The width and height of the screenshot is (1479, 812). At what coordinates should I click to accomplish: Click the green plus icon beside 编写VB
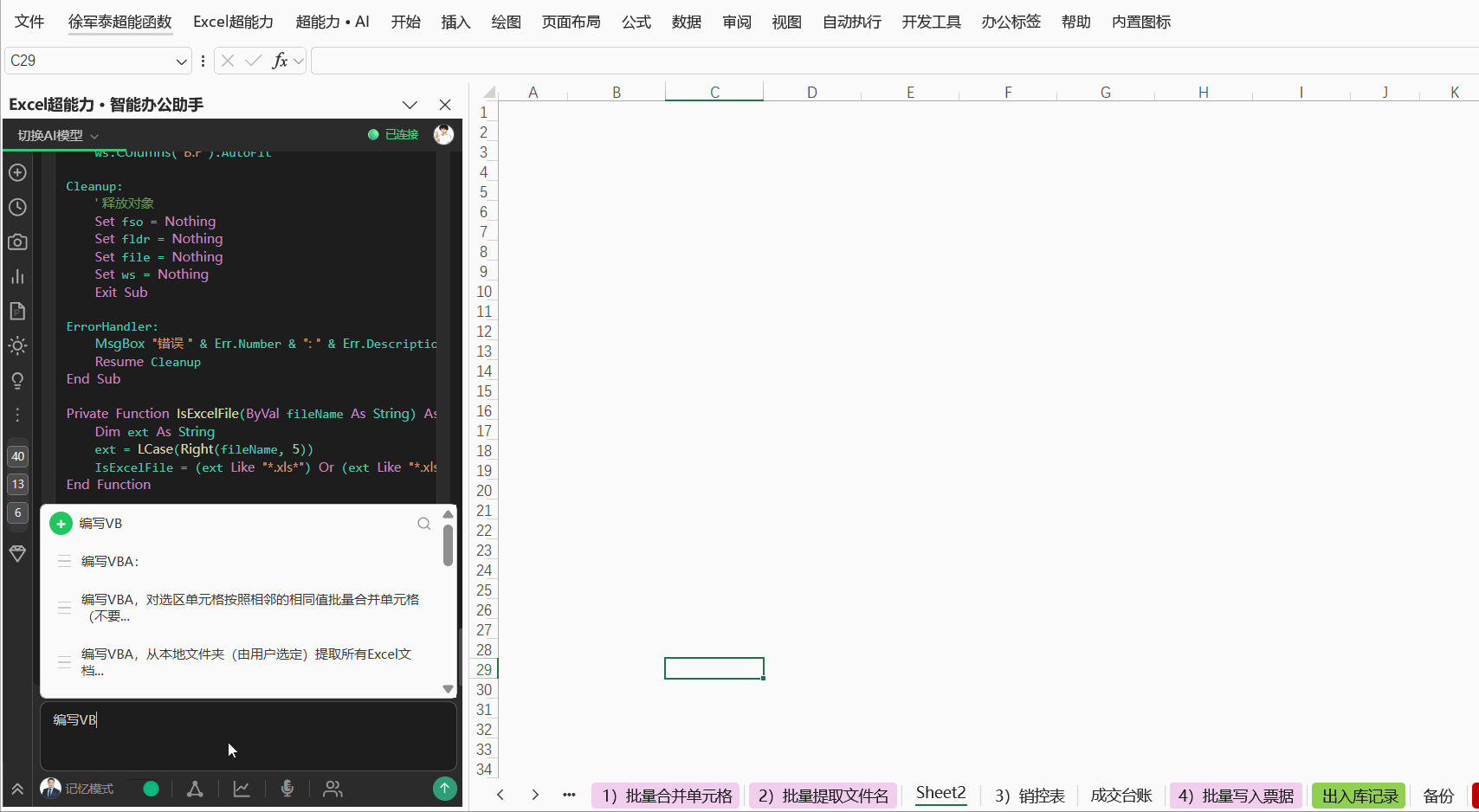pos(61,524)
